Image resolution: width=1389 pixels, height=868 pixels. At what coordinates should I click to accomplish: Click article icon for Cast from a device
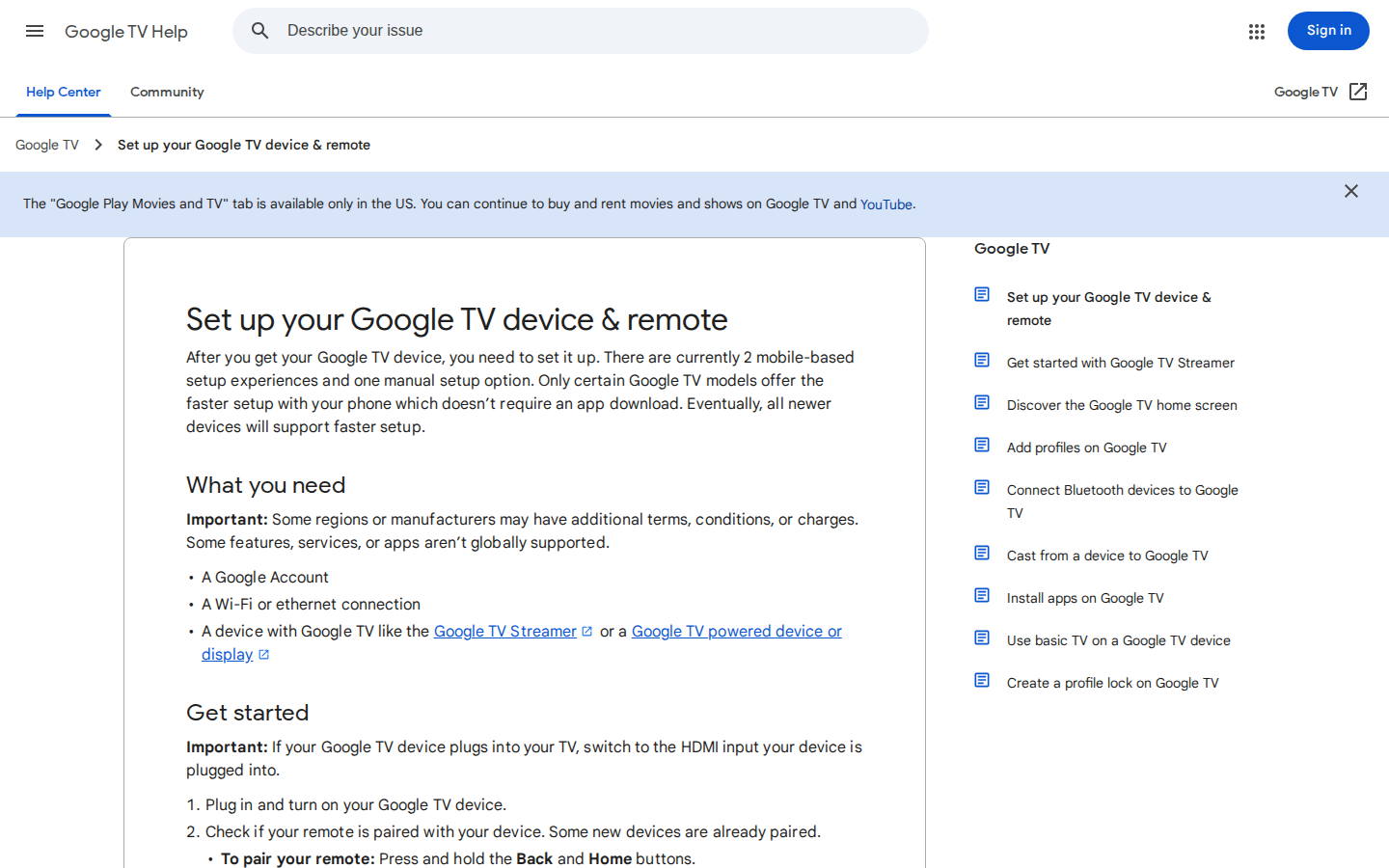982,553
